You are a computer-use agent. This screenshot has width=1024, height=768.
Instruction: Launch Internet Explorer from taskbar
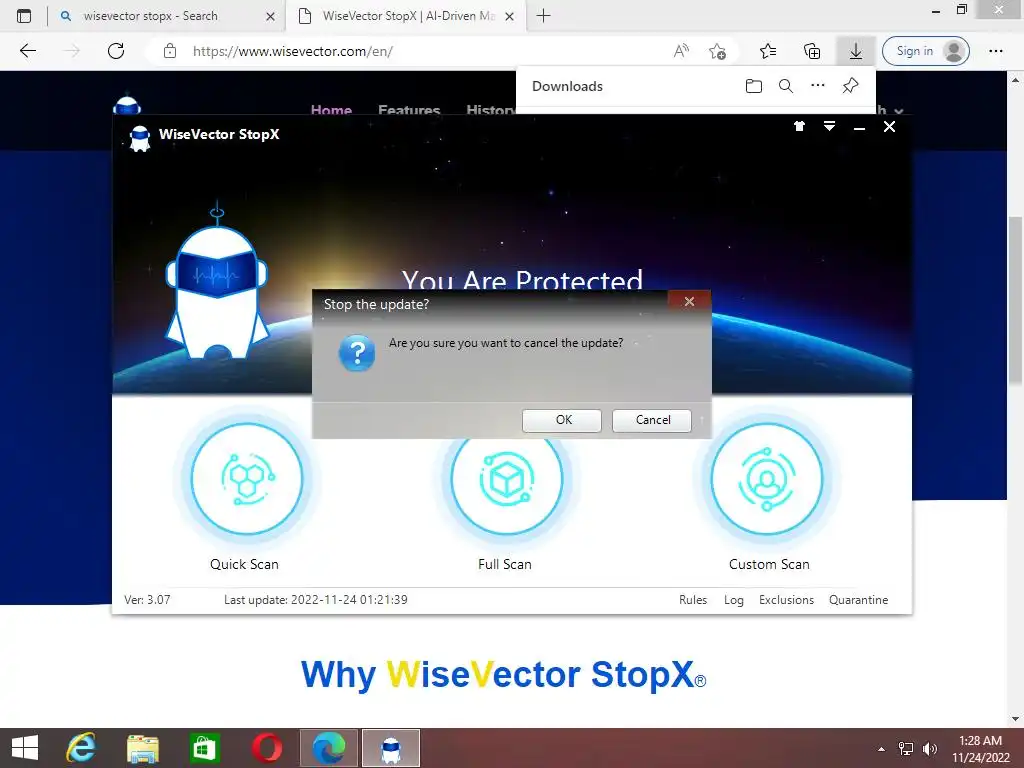tap(82, 748)
